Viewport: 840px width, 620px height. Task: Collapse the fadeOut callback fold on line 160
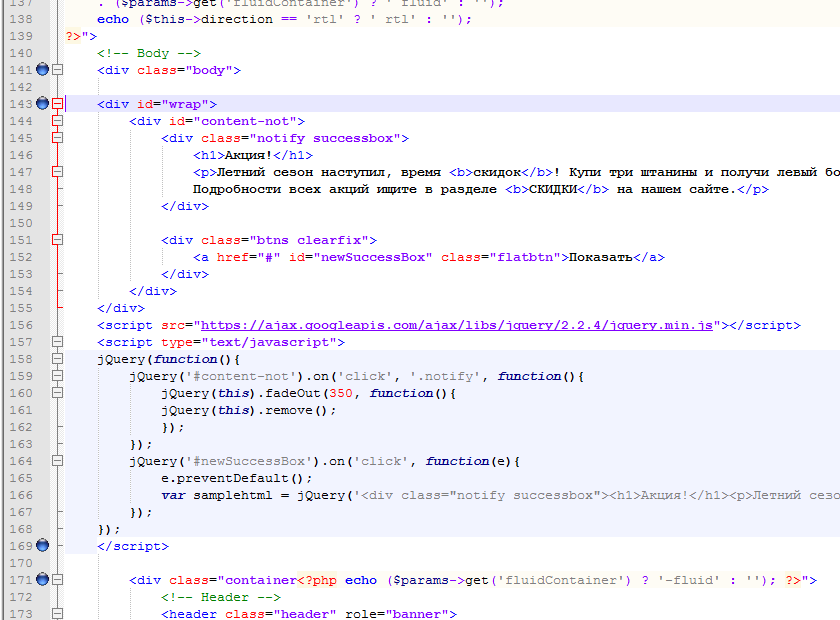[x=57, y=393]
